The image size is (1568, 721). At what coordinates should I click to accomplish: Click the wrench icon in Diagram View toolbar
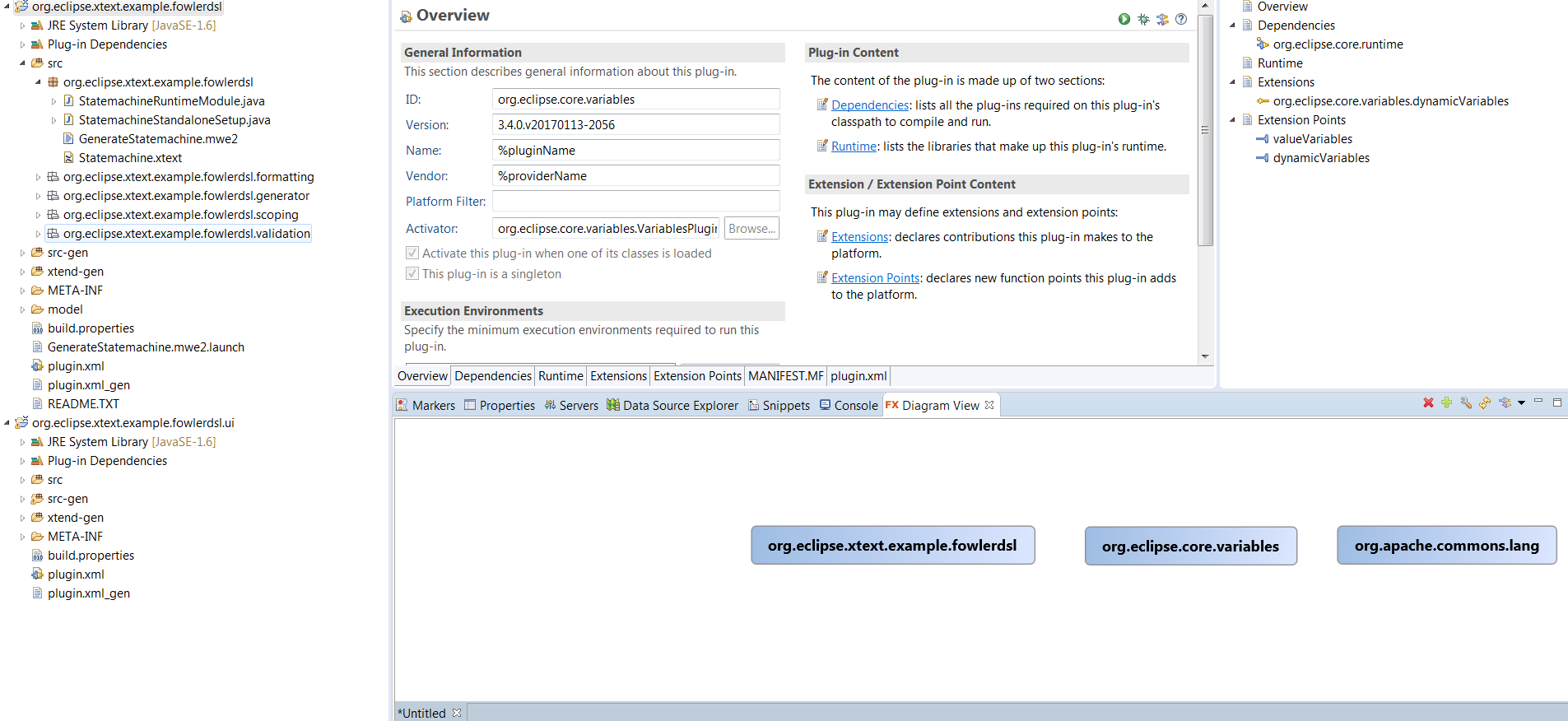pos(1466,402)
